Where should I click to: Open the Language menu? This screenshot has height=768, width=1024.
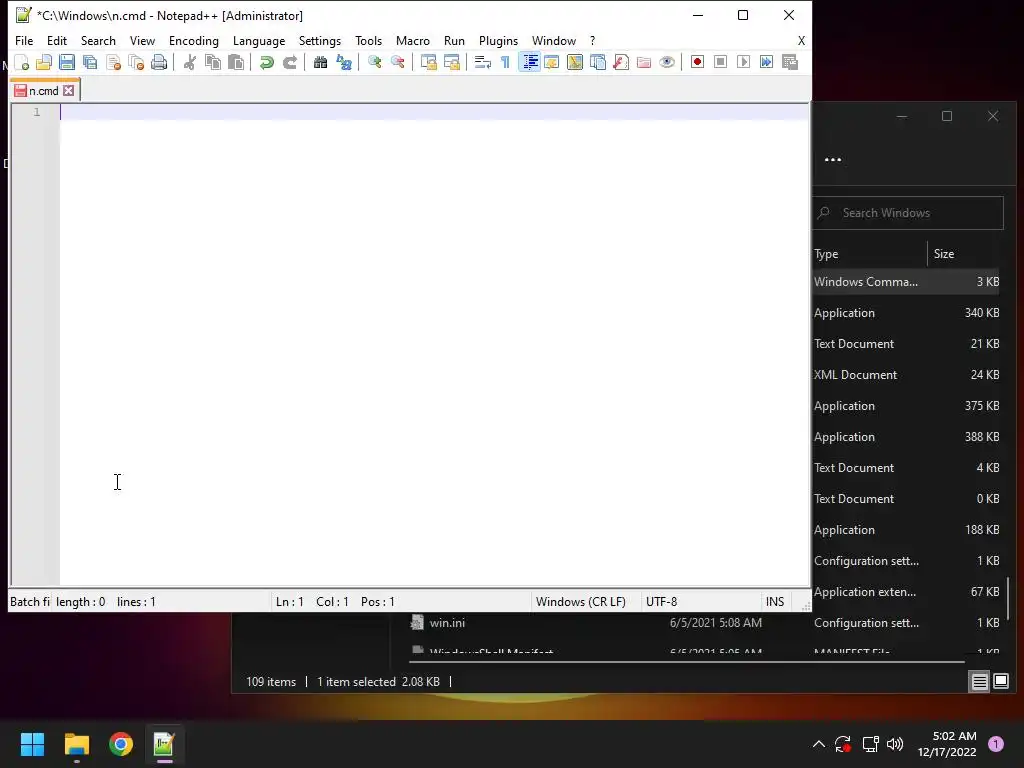259,40
